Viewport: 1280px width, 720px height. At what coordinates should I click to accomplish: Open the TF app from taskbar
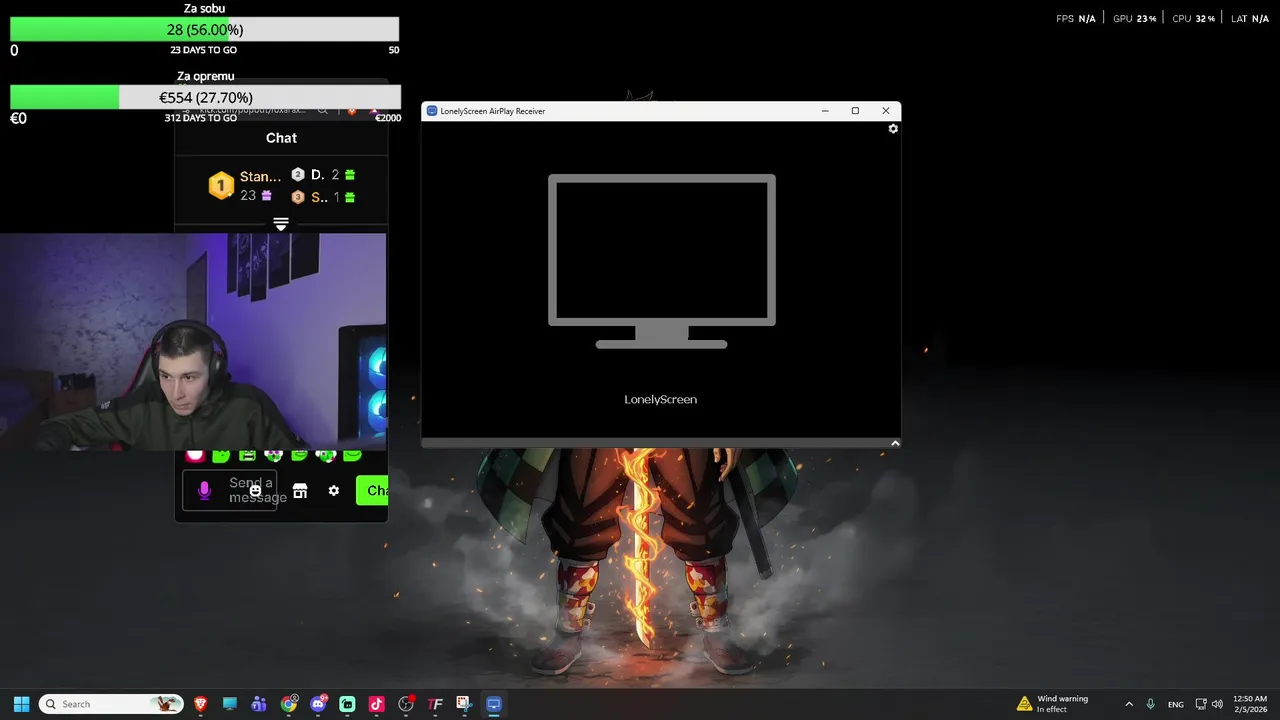(x=435, y=704)
